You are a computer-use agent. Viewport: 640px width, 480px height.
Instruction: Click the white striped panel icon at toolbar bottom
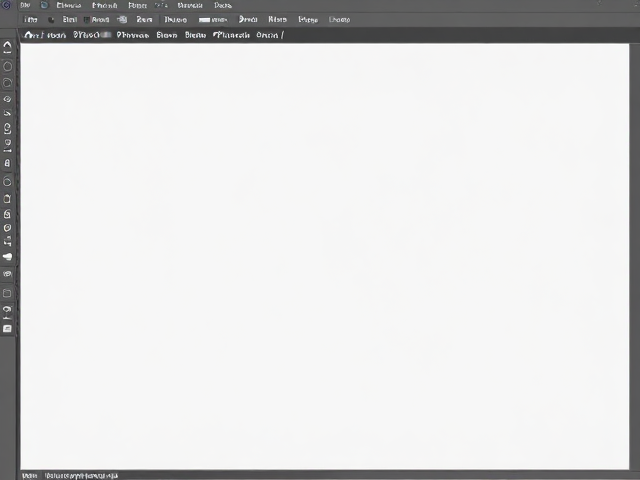[x=7, y=329]
